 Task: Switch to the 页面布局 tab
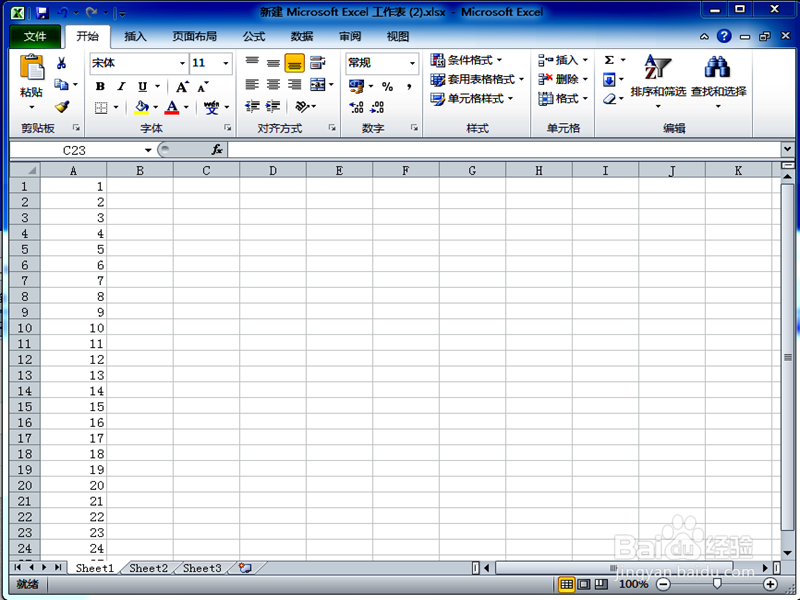(194, 37)
